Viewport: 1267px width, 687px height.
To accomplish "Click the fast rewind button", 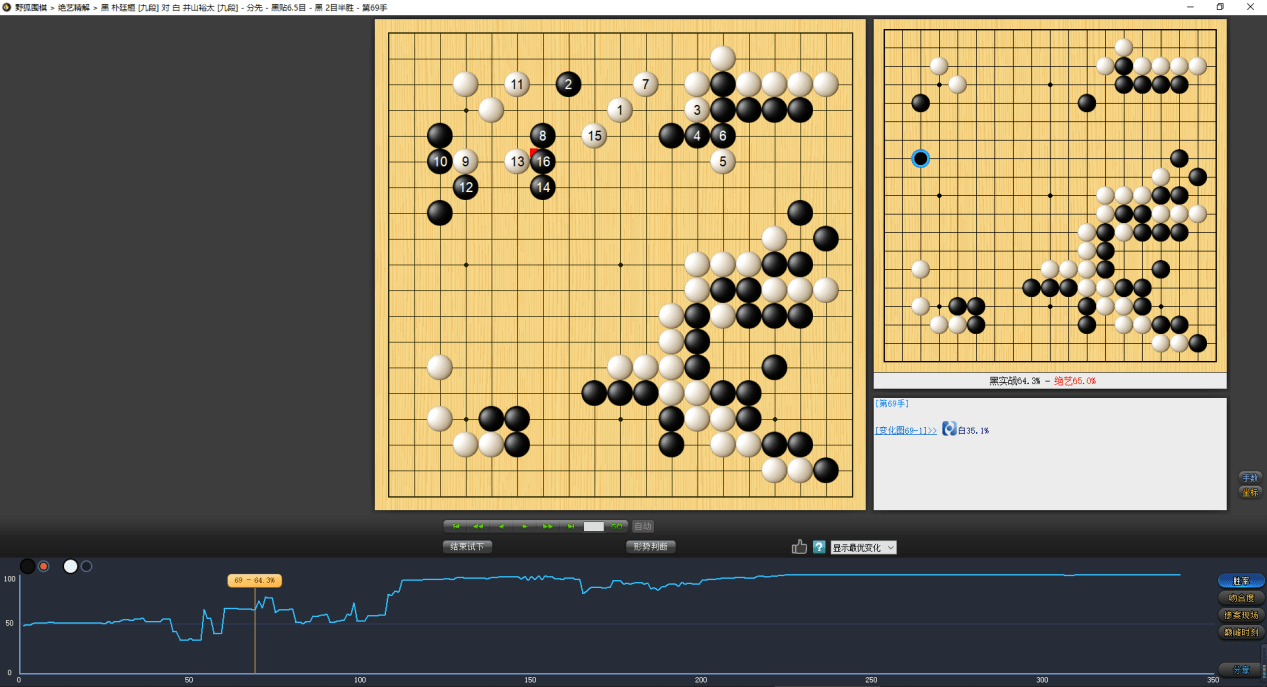I will pyautogui.click(x=478, y=526).
